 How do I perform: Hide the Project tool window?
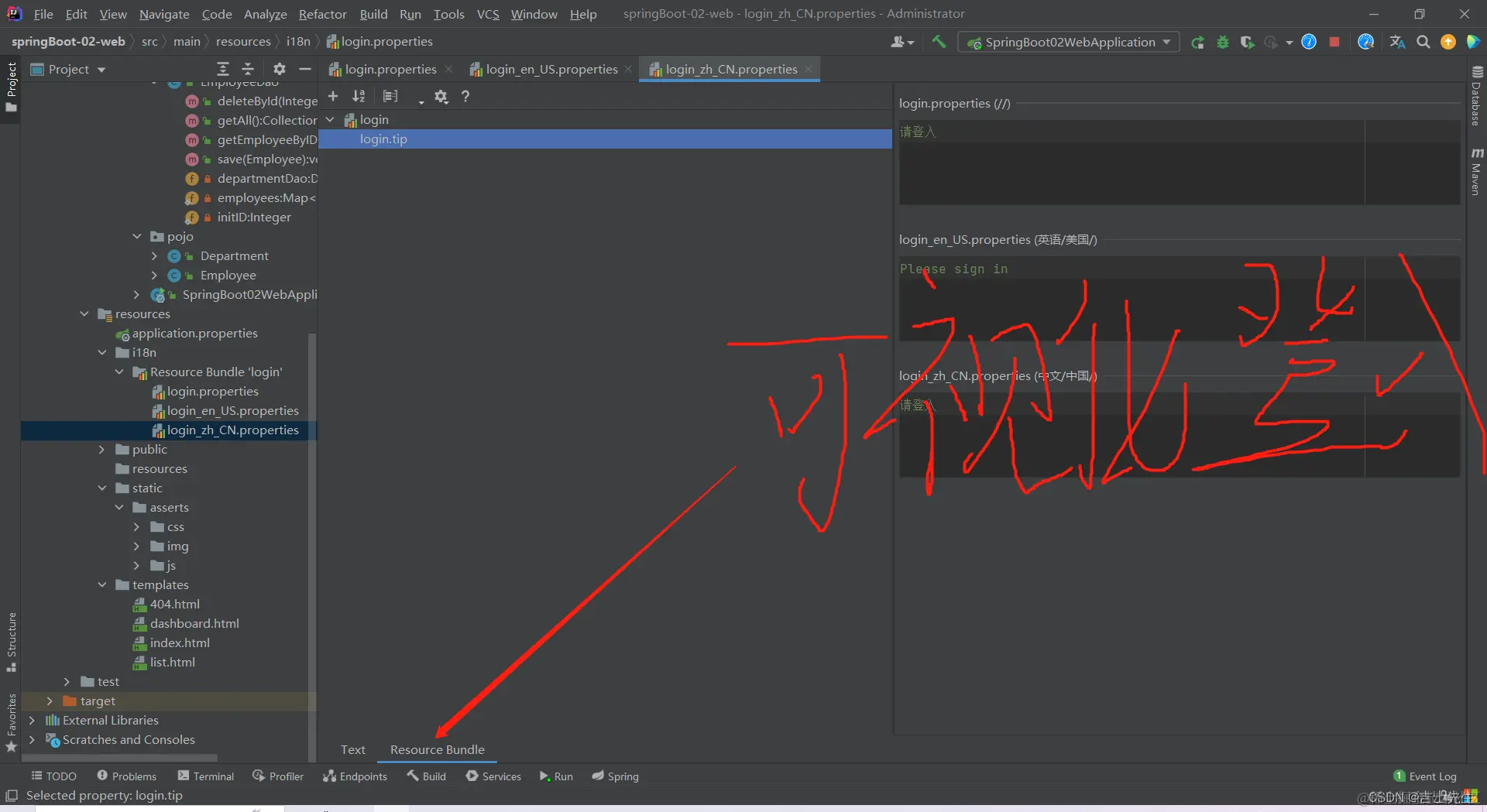pyautogui.click(x=305, y=69)
